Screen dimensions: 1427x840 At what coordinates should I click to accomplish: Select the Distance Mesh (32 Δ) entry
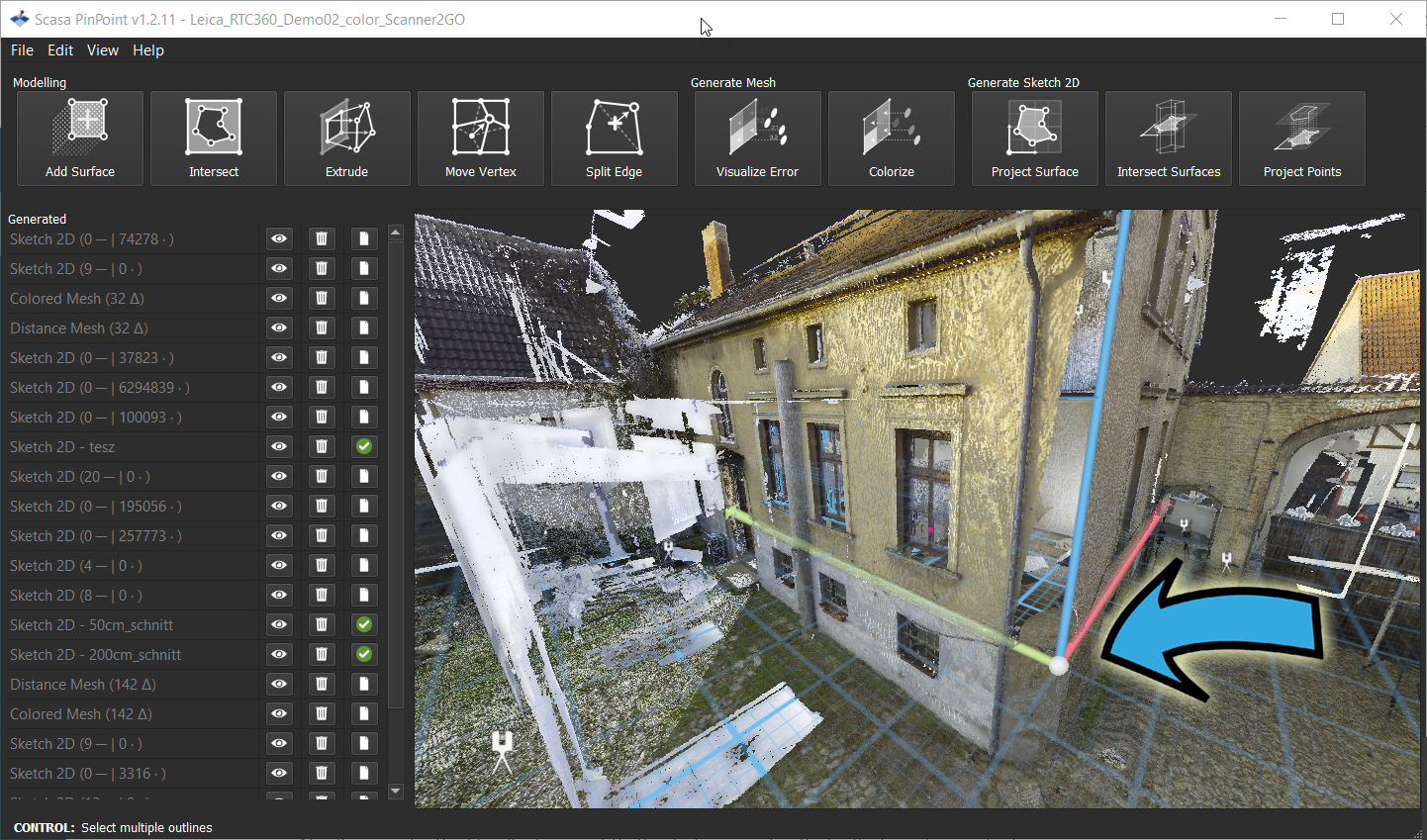(x=79, y=327)
